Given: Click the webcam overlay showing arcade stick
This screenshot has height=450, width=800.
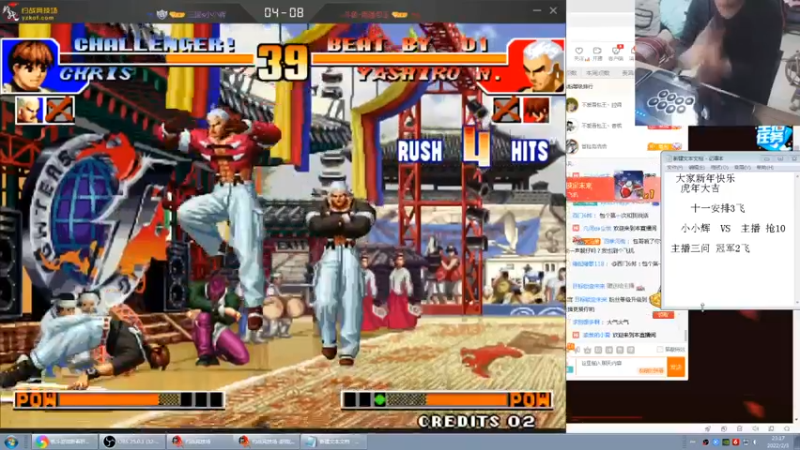Looking at the screenshot, I should [x=717, y=62].
